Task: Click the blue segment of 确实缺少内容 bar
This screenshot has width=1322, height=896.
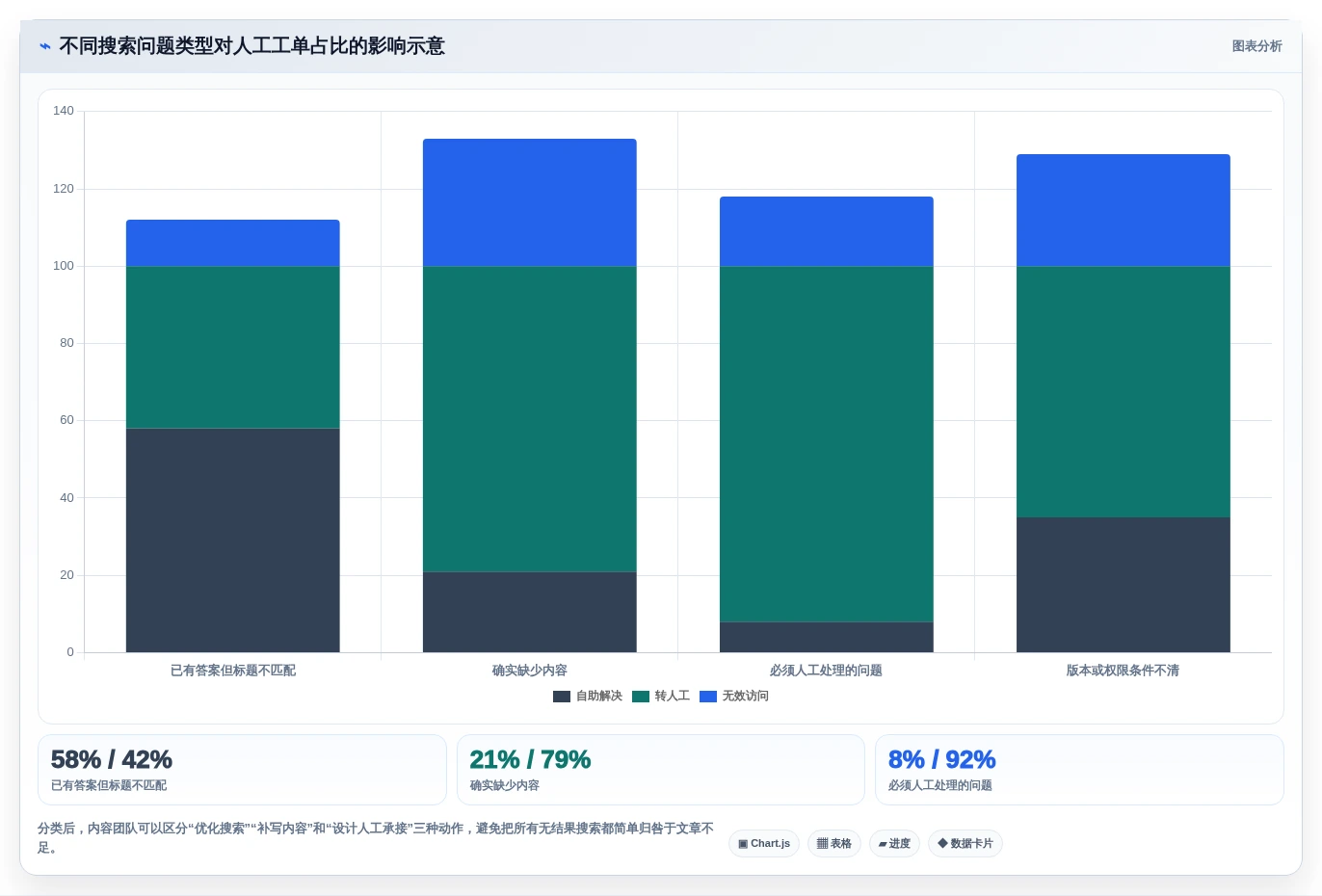Action: click(x=530, y=202)
